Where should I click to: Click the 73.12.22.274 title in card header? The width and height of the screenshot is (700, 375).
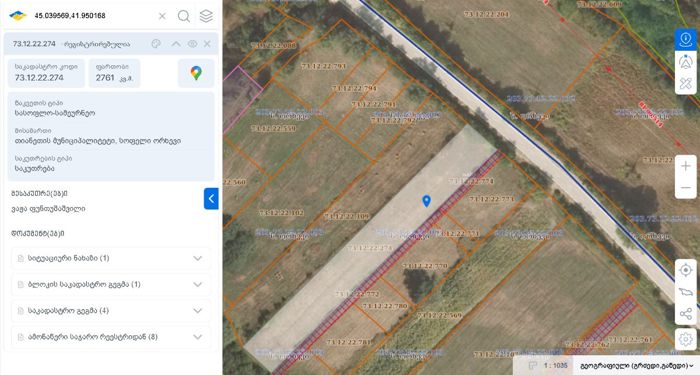[34, 44]
